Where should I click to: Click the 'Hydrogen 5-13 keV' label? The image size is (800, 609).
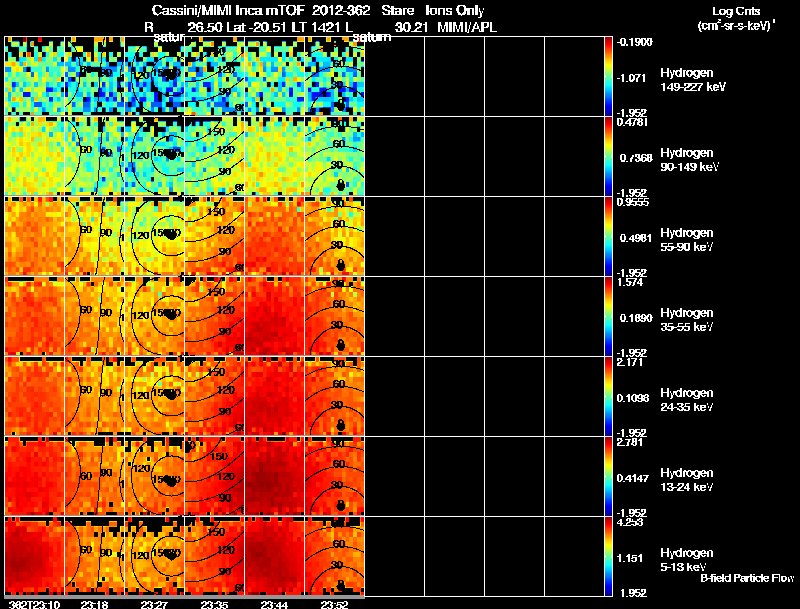(687, 560)
